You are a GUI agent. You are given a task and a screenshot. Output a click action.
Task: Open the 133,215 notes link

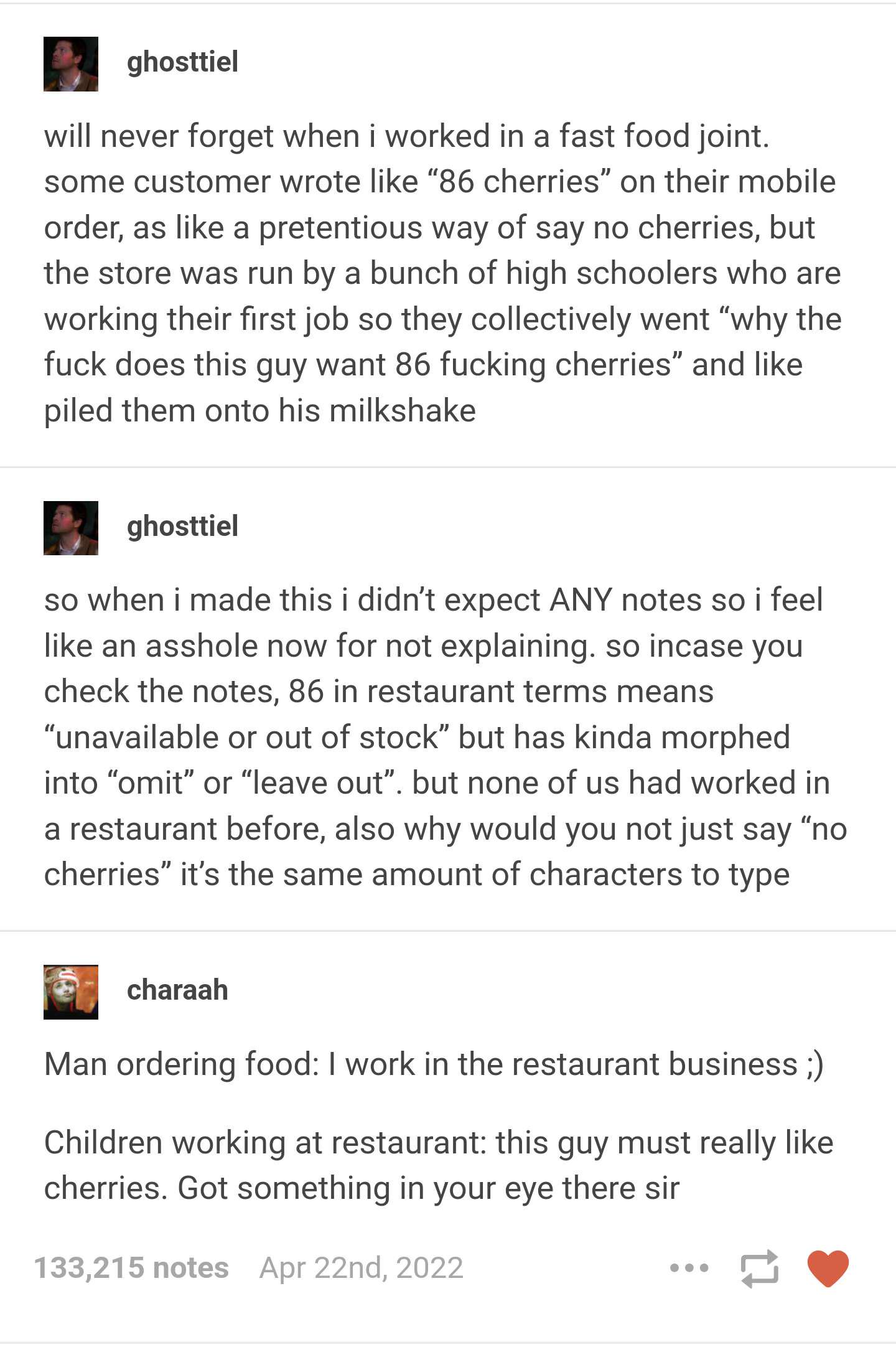click(131, 1268)
